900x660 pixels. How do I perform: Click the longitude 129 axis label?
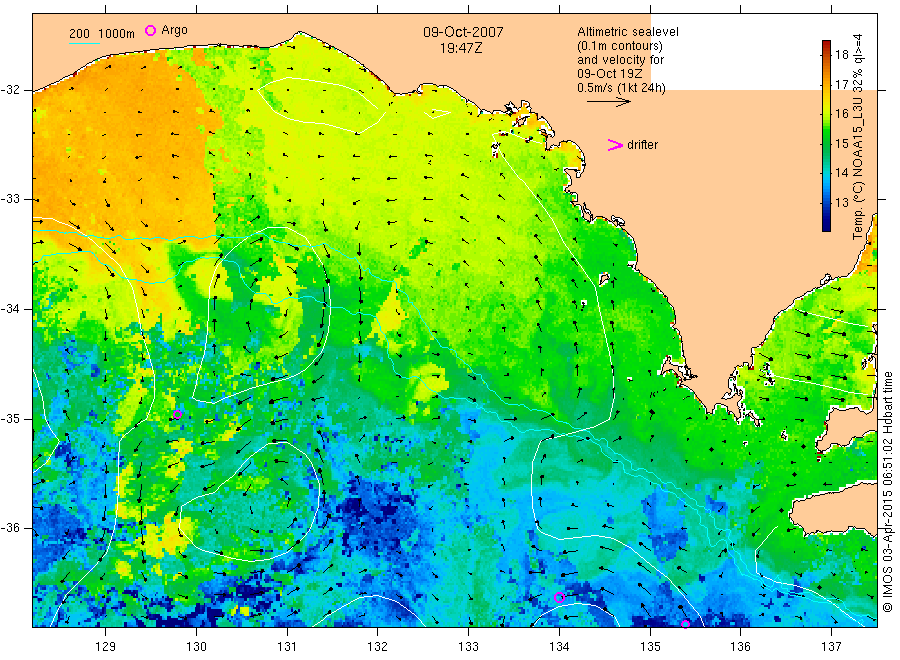[x=106, y=647]
